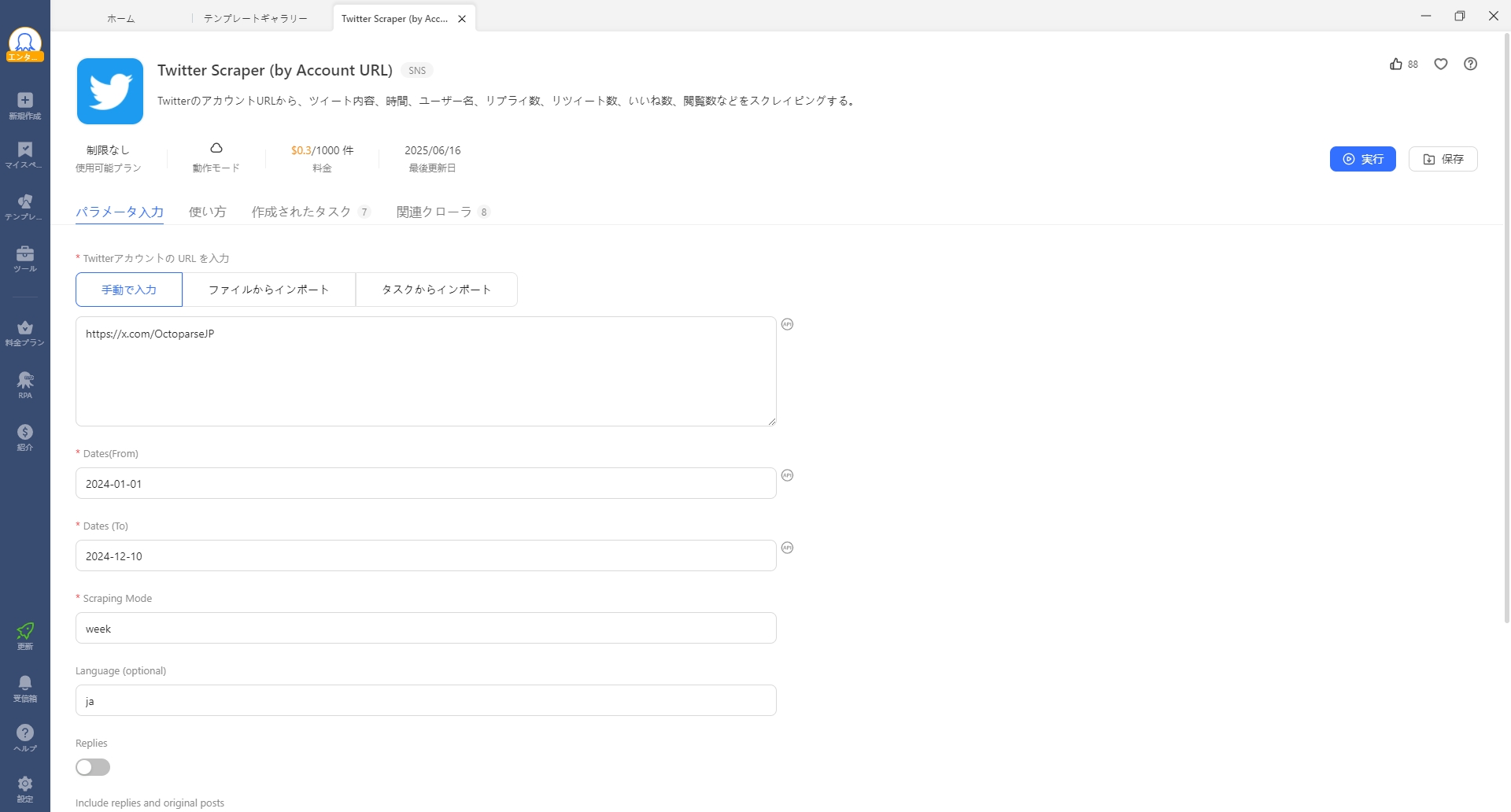
Task: Open マイスペース in the sidebar
Action: [25, 156]
